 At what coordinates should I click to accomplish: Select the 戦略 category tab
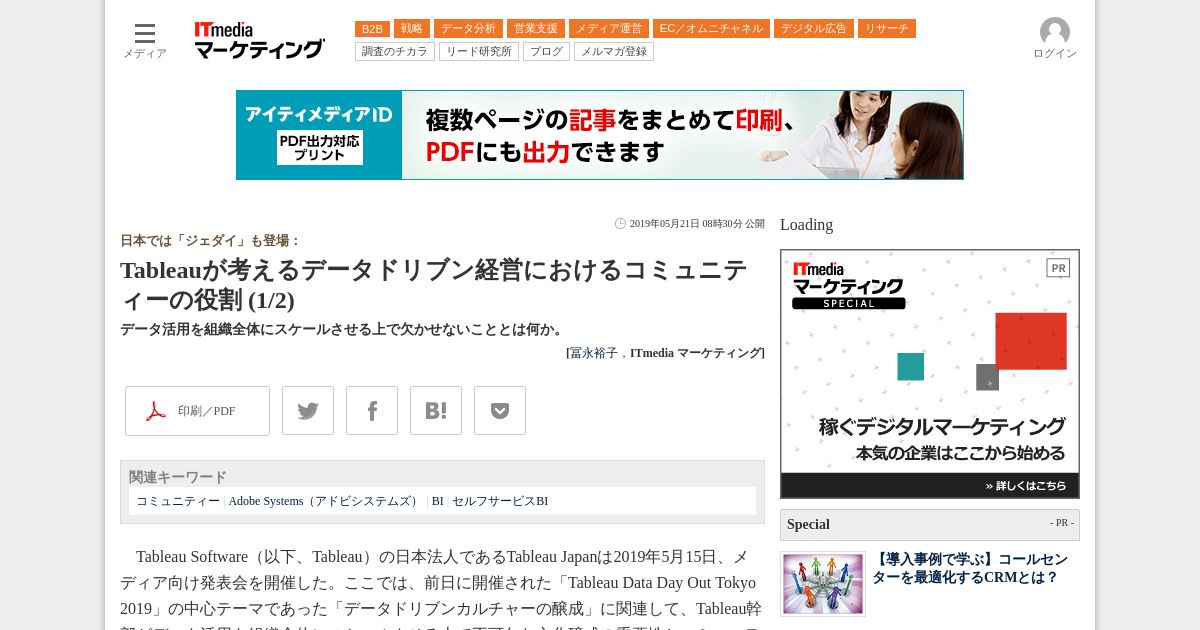coord(412,29)
